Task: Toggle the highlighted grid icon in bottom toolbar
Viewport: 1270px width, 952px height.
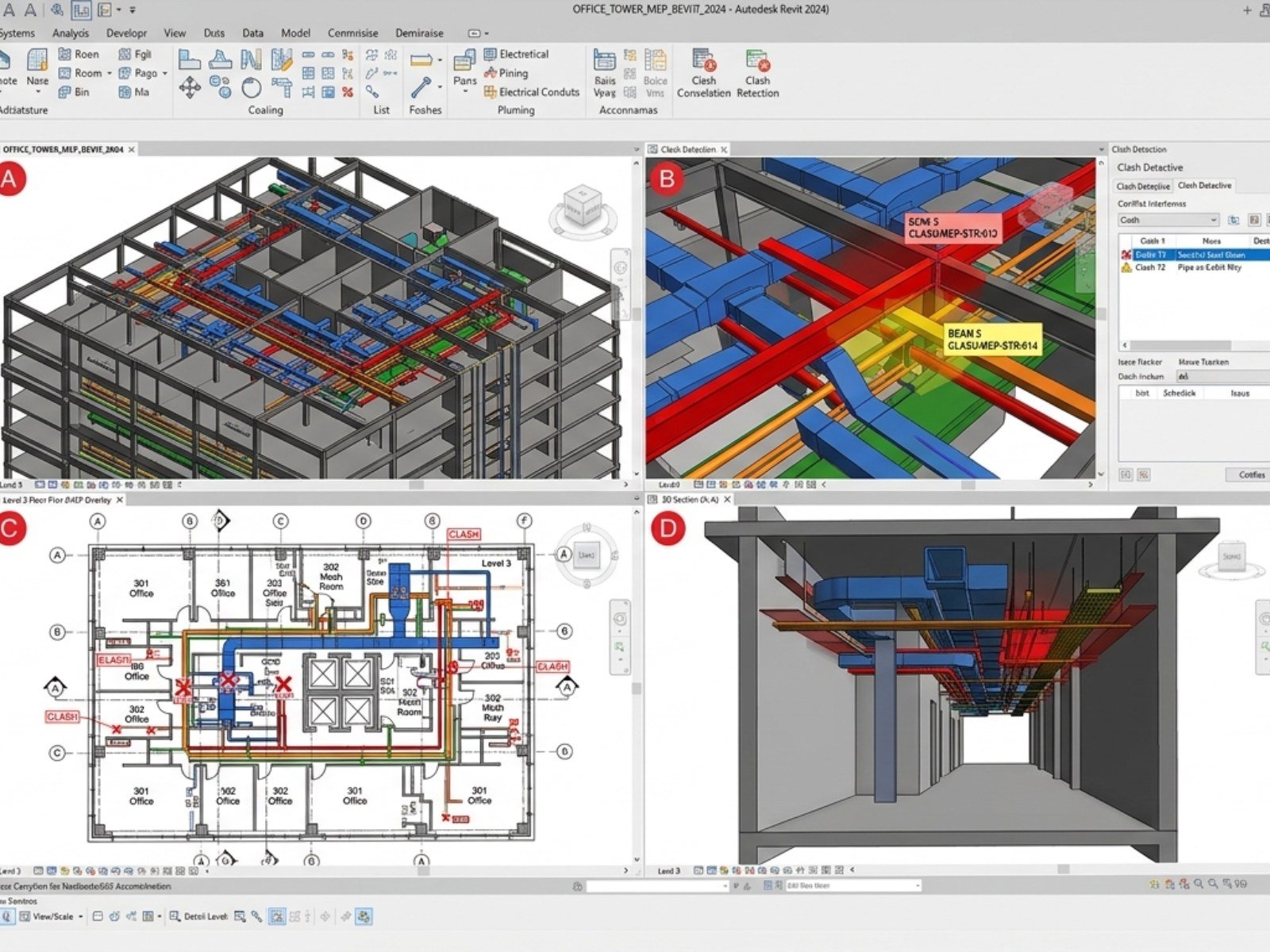Action: (276, 916)
